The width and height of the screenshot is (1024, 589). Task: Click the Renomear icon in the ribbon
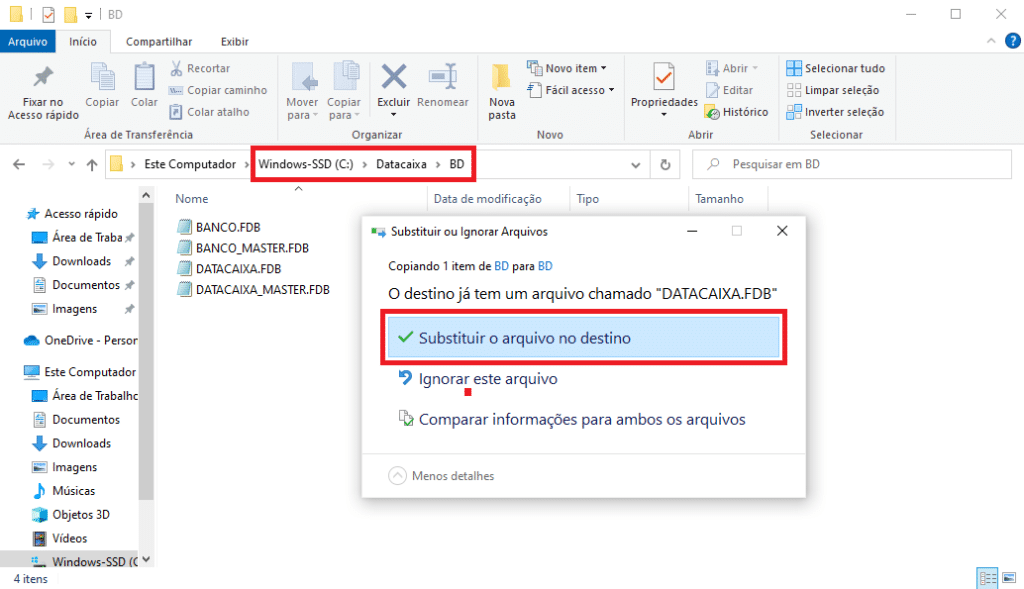click(442, 79)
